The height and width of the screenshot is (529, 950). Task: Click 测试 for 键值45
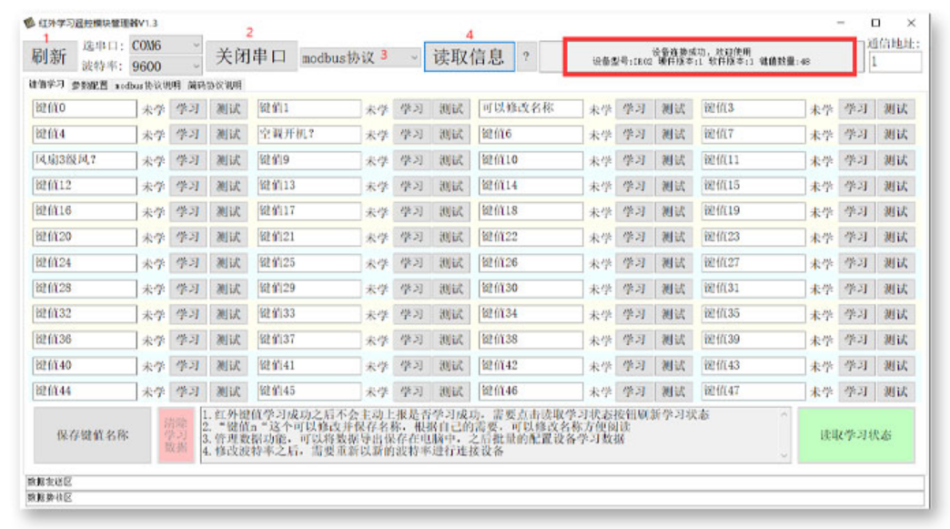click(x=451, y=391)
